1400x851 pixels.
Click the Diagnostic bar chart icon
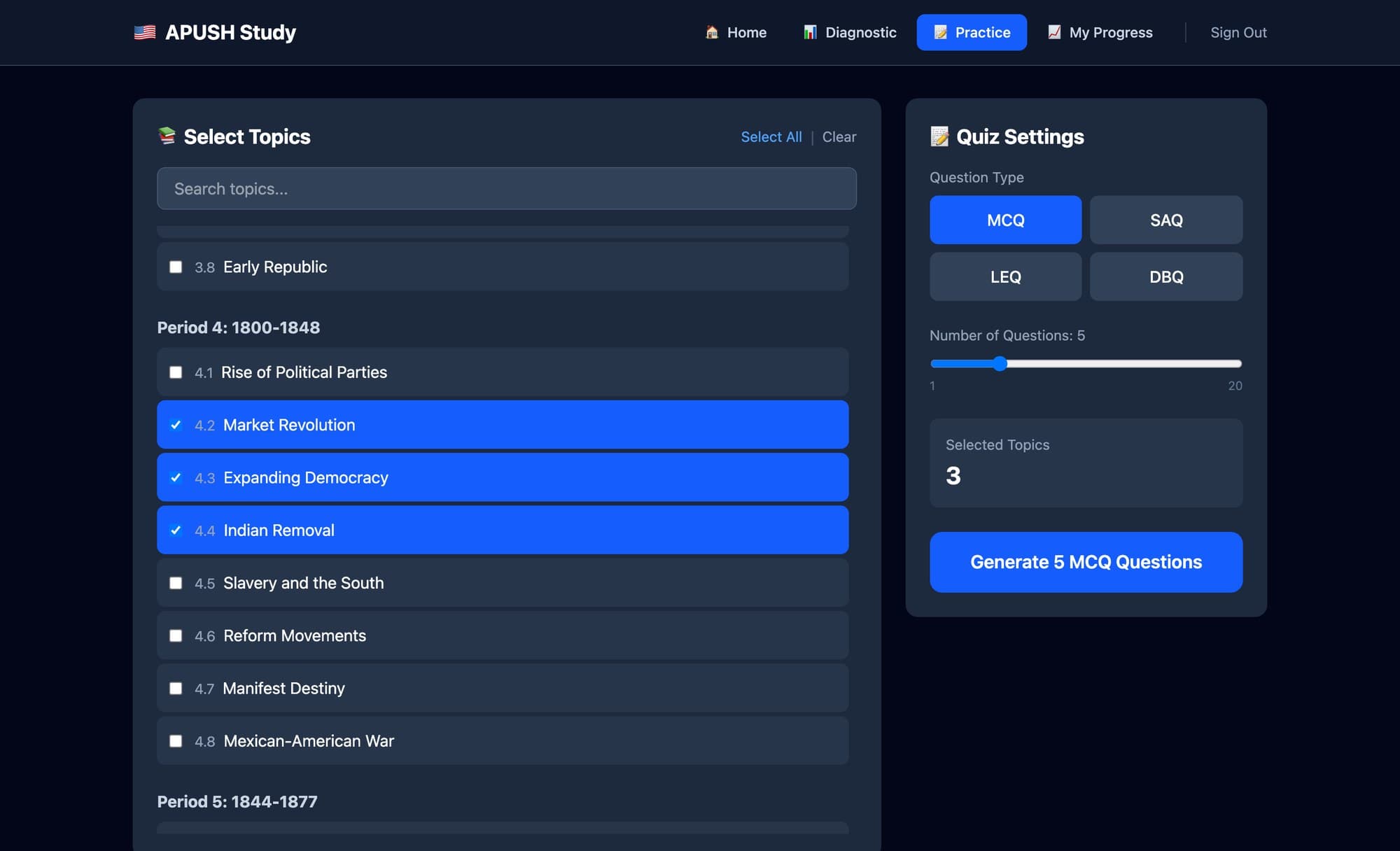tap(810, 32)
